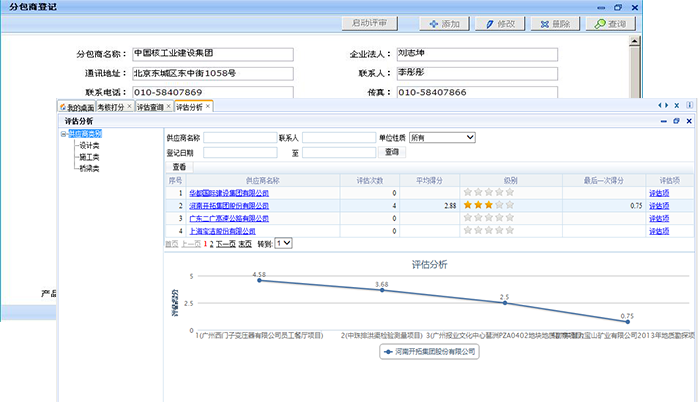Click 评估项 link in row 4
Screen dimensions: 698x402
(x=659, y=231)
